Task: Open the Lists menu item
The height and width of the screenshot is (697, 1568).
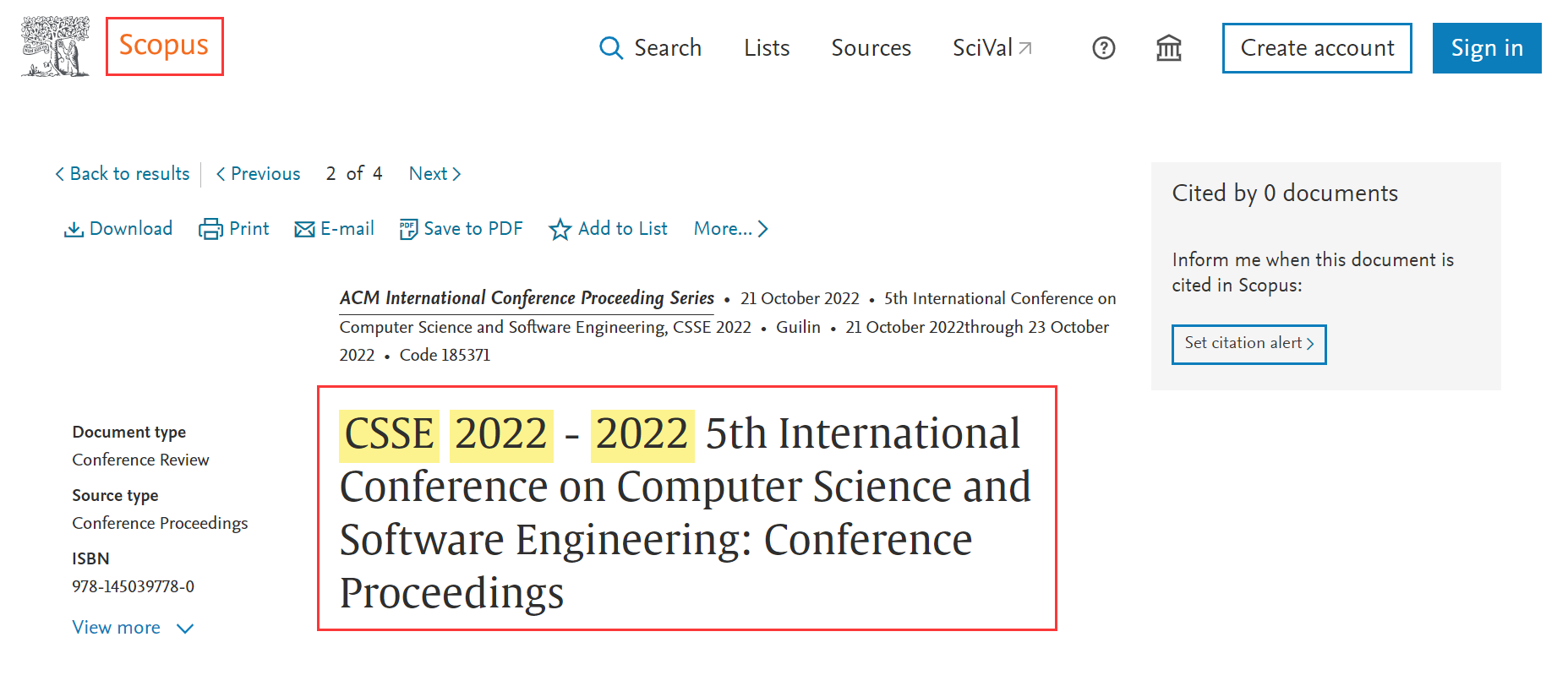Action: [x=767, y=48]
